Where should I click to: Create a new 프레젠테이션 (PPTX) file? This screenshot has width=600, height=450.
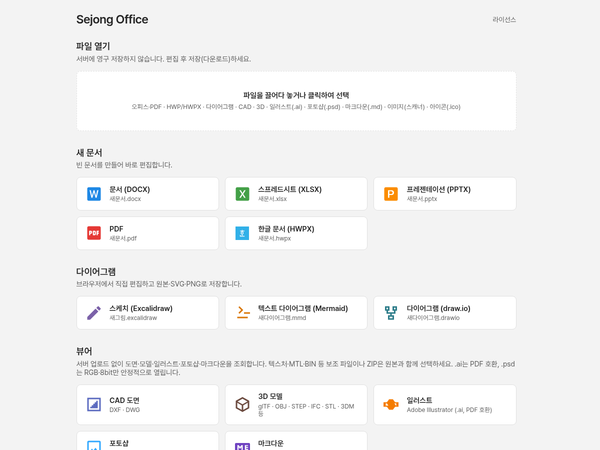[x=445, y=194]
